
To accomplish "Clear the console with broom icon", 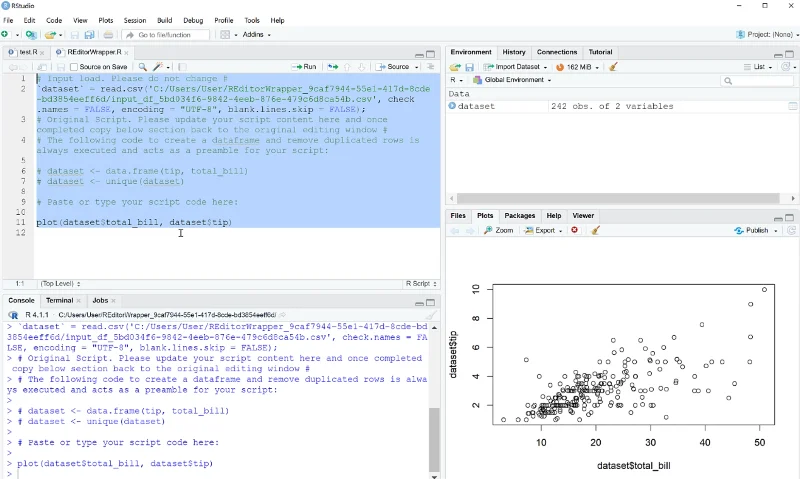I will coord(432,315).
